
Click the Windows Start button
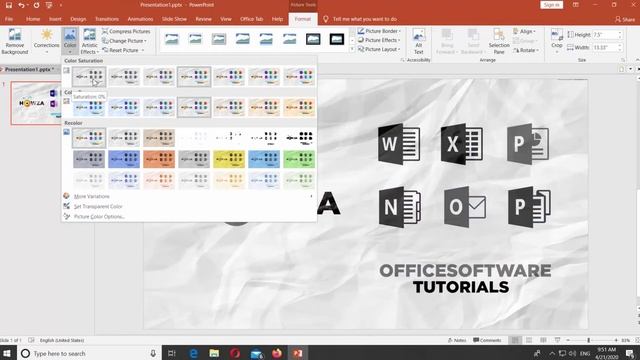(x=7, y=353)
